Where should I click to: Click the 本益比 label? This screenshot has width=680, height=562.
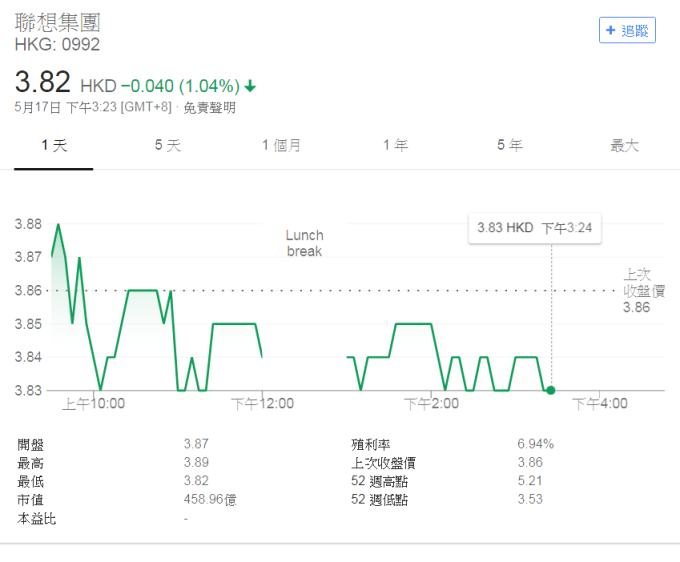pyautogui.click(x=37, y=518)
